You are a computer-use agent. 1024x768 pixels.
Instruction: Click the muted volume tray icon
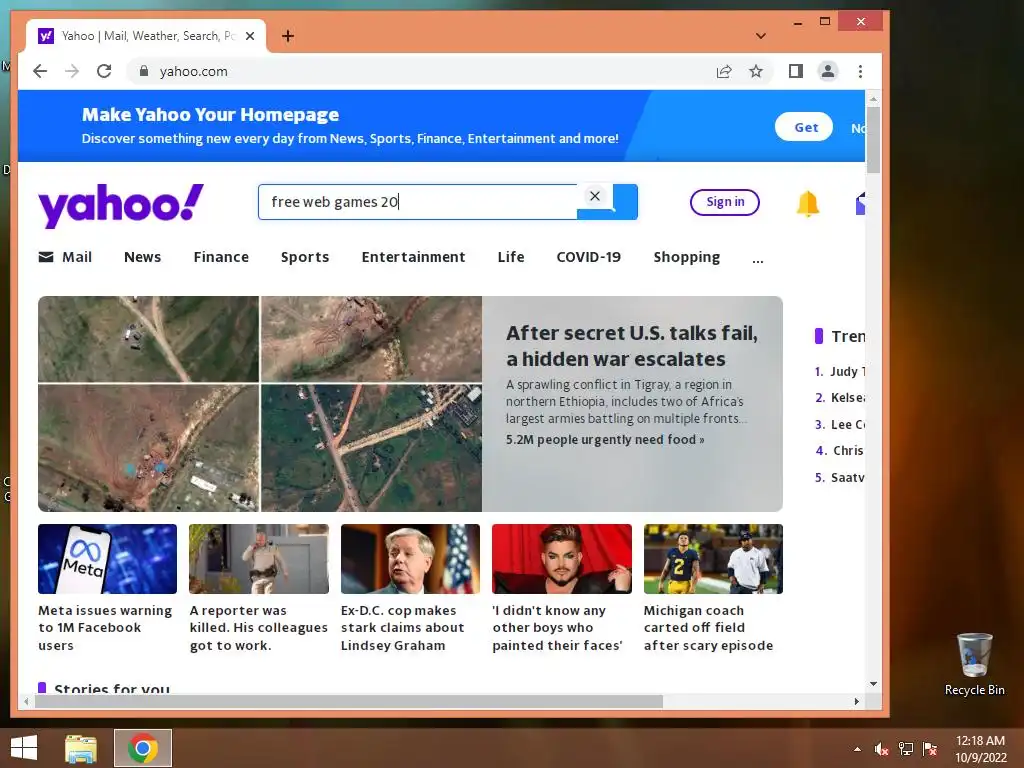pos(882,749)
